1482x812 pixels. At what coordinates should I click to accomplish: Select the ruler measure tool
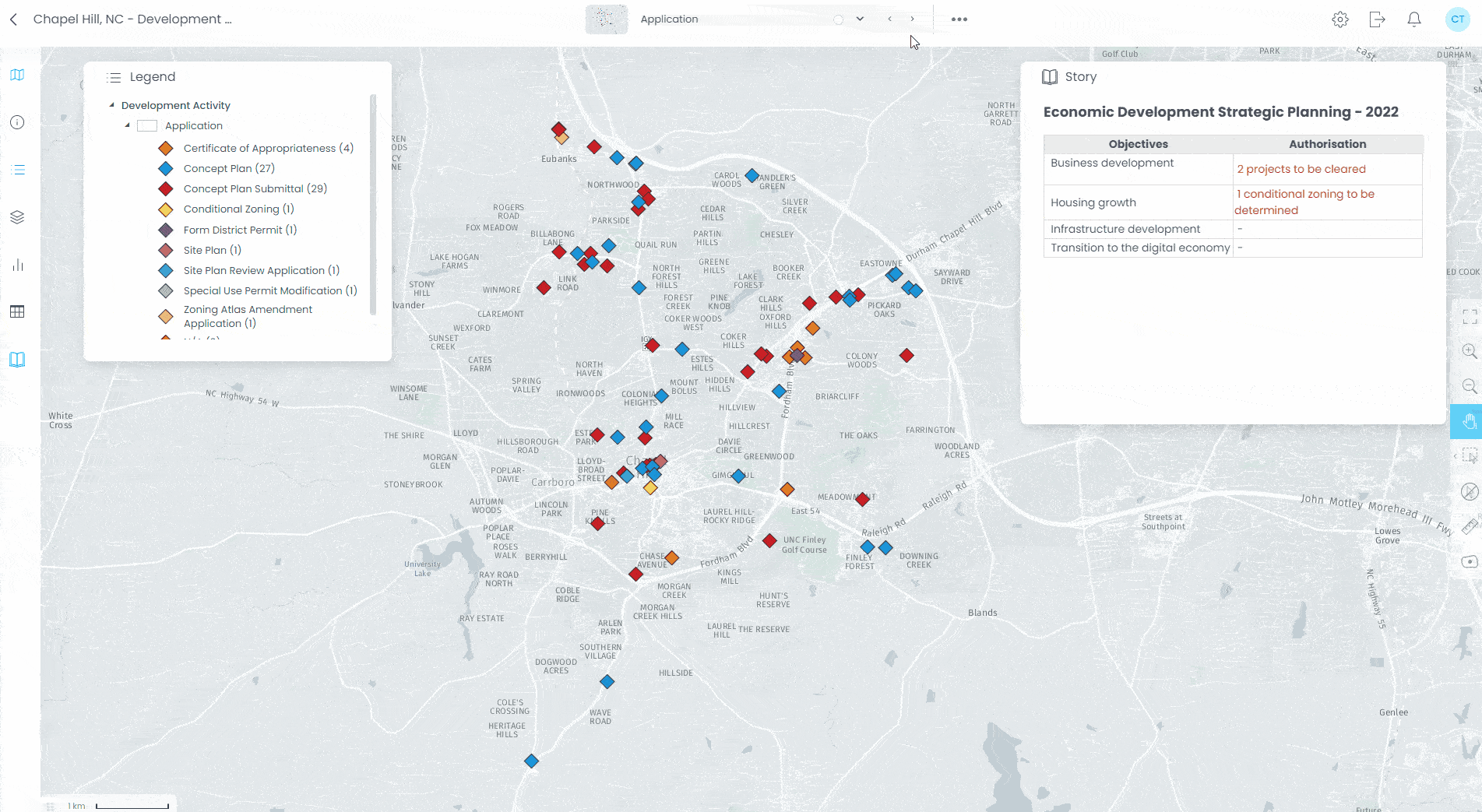pos(1470,527)
